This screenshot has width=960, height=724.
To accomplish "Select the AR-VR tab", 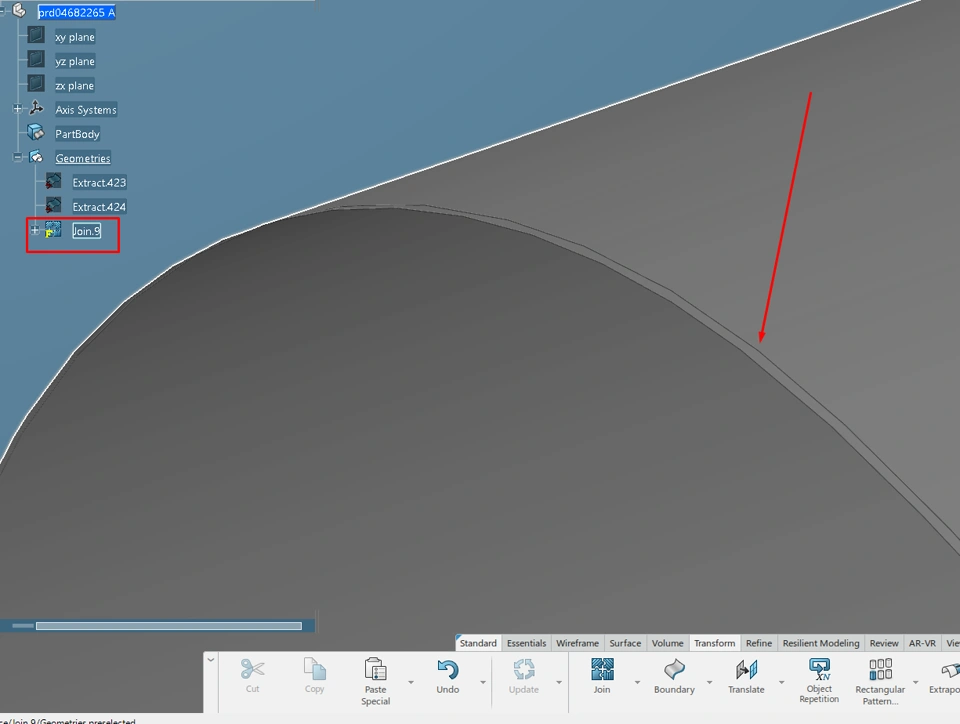I will [922, 643].
